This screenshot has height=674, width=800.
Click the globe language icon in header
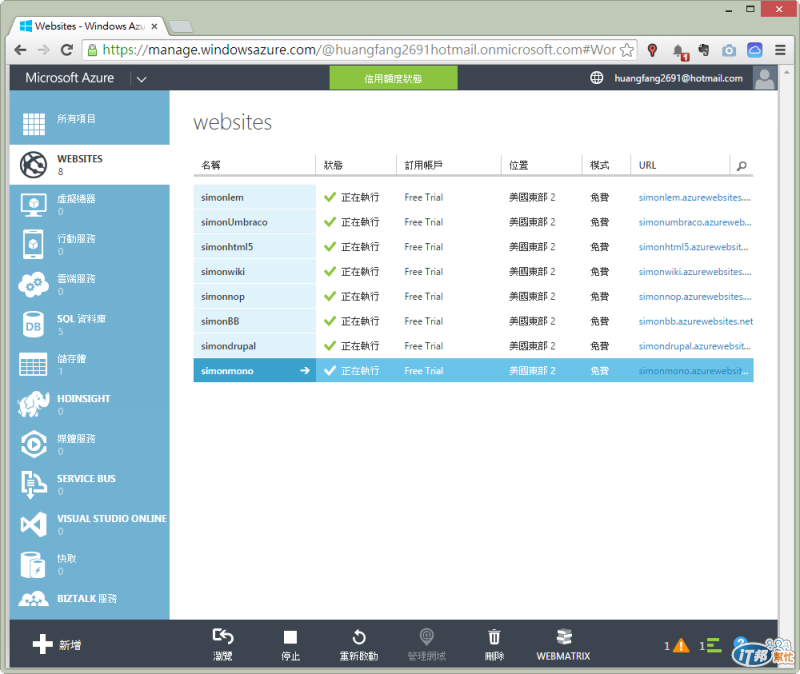(596, 78)
